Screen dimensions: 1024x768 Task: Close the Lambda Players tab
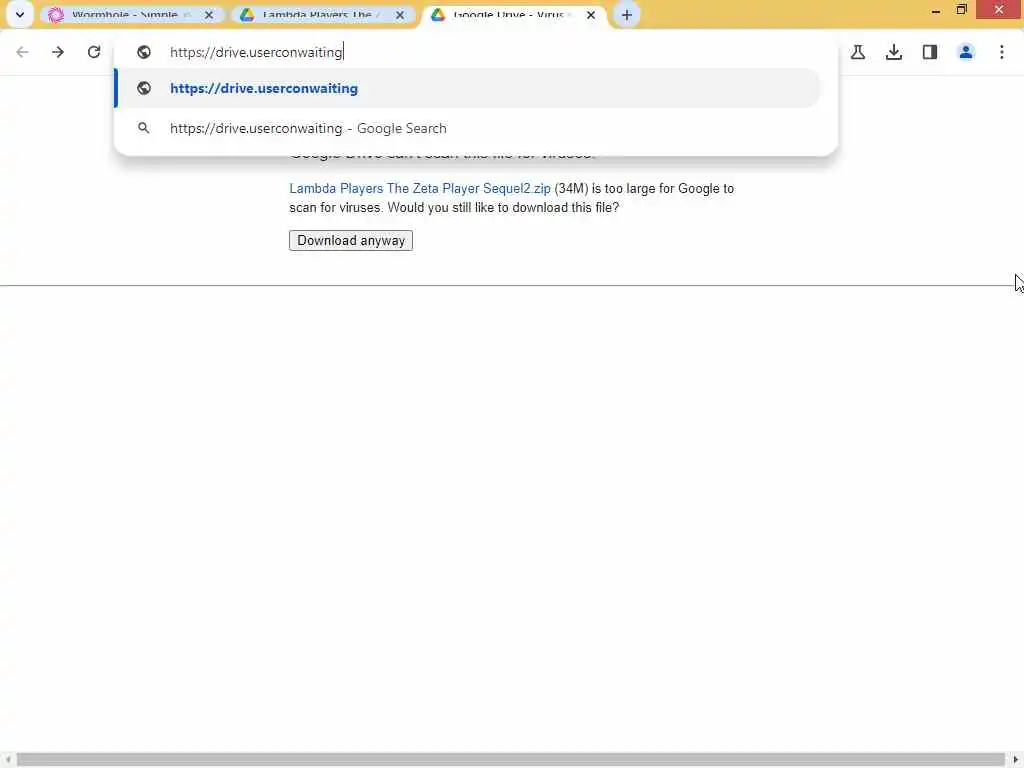400,14
